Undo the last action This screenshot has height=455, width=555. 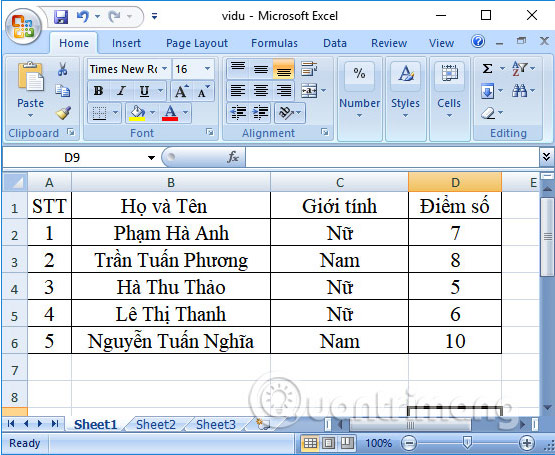click(x=83, y=16)
